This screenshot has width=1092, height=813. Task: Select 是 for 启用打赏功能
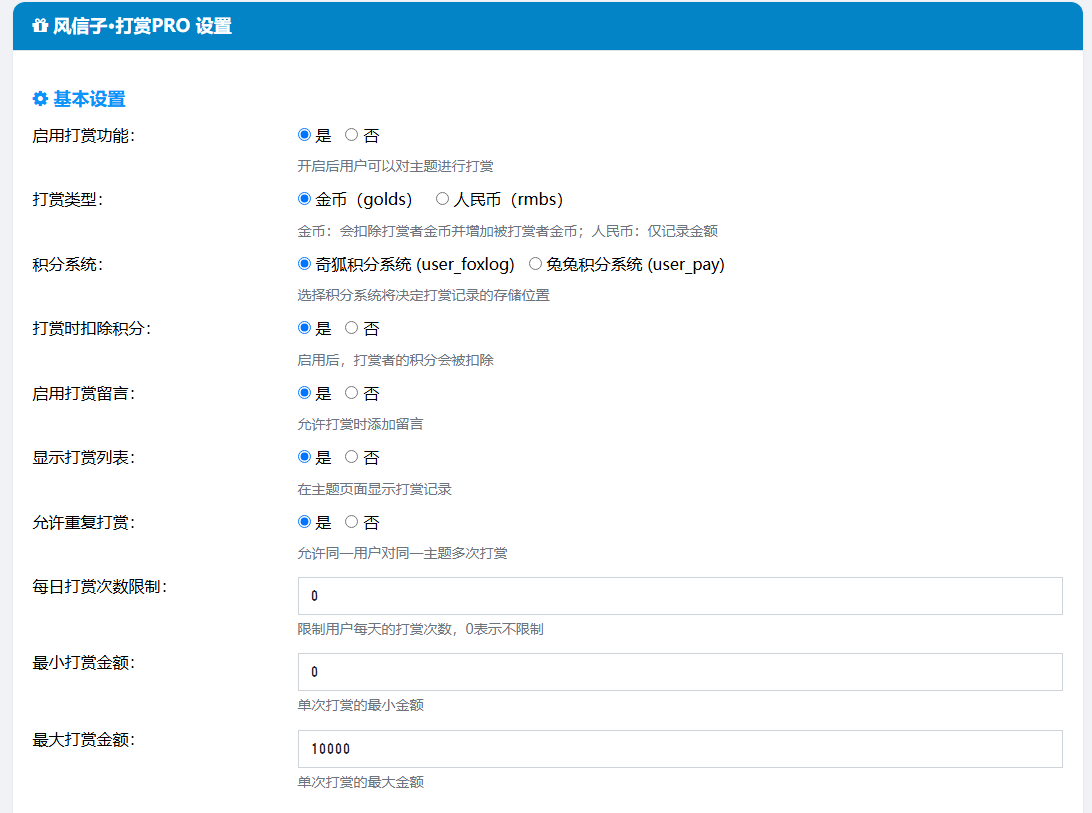point(305,135)
